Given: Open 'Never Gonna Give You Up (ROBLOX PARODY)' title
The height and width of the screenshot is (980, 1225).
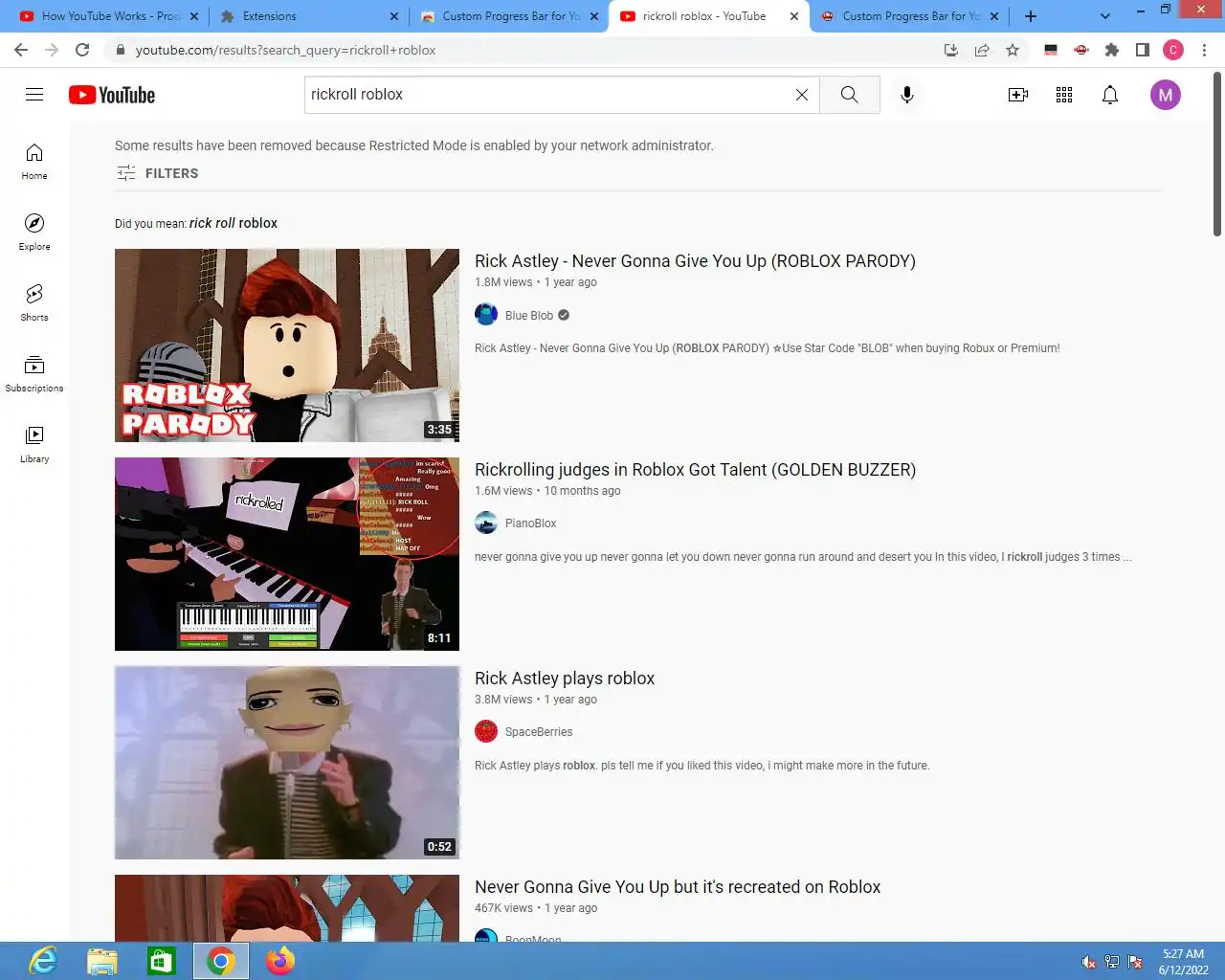Looking at the screenshot, I should (x=695, y=261).
